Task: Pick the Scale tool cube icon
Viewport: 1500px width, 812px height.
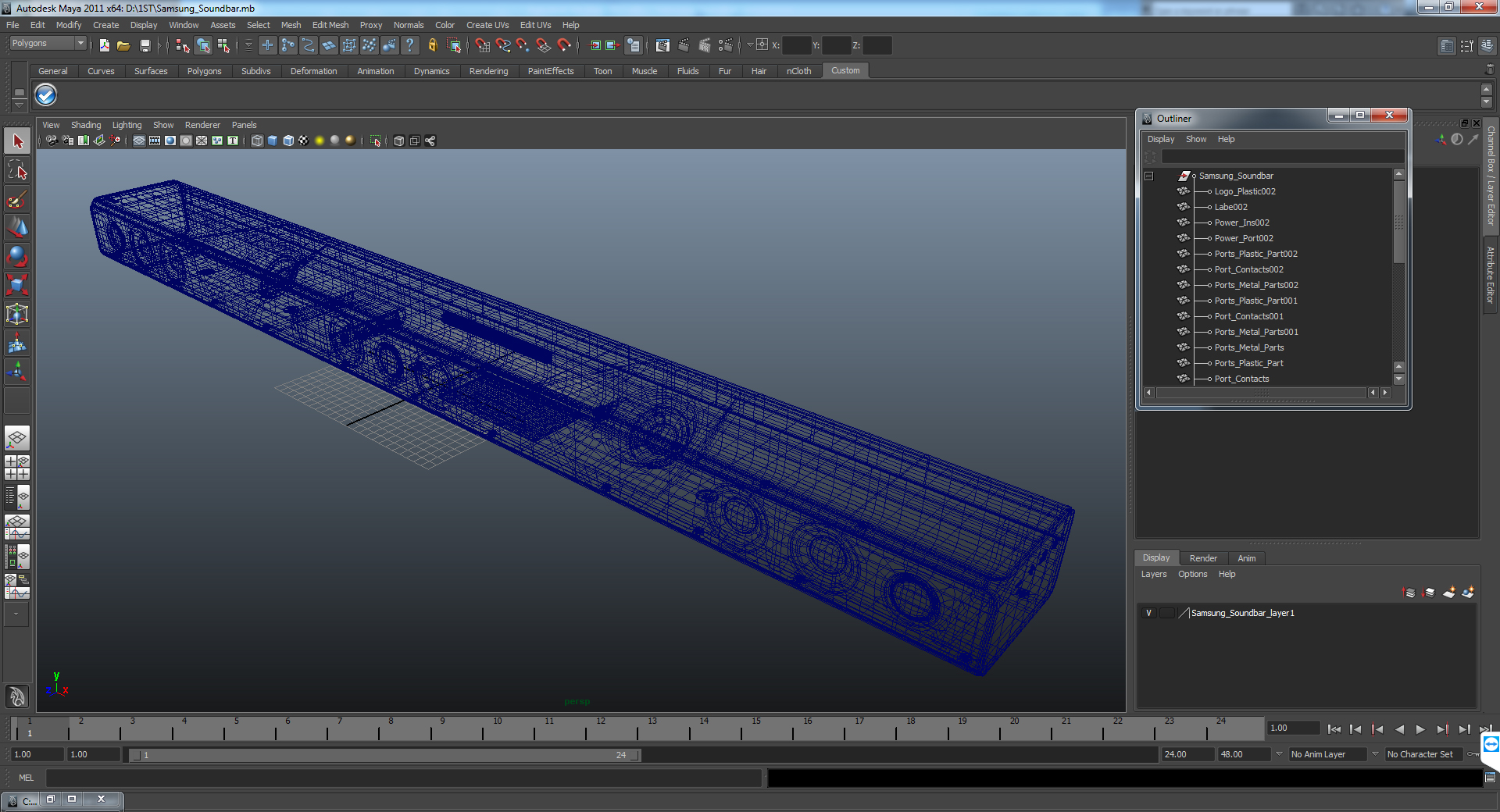Action: point(17,286)
